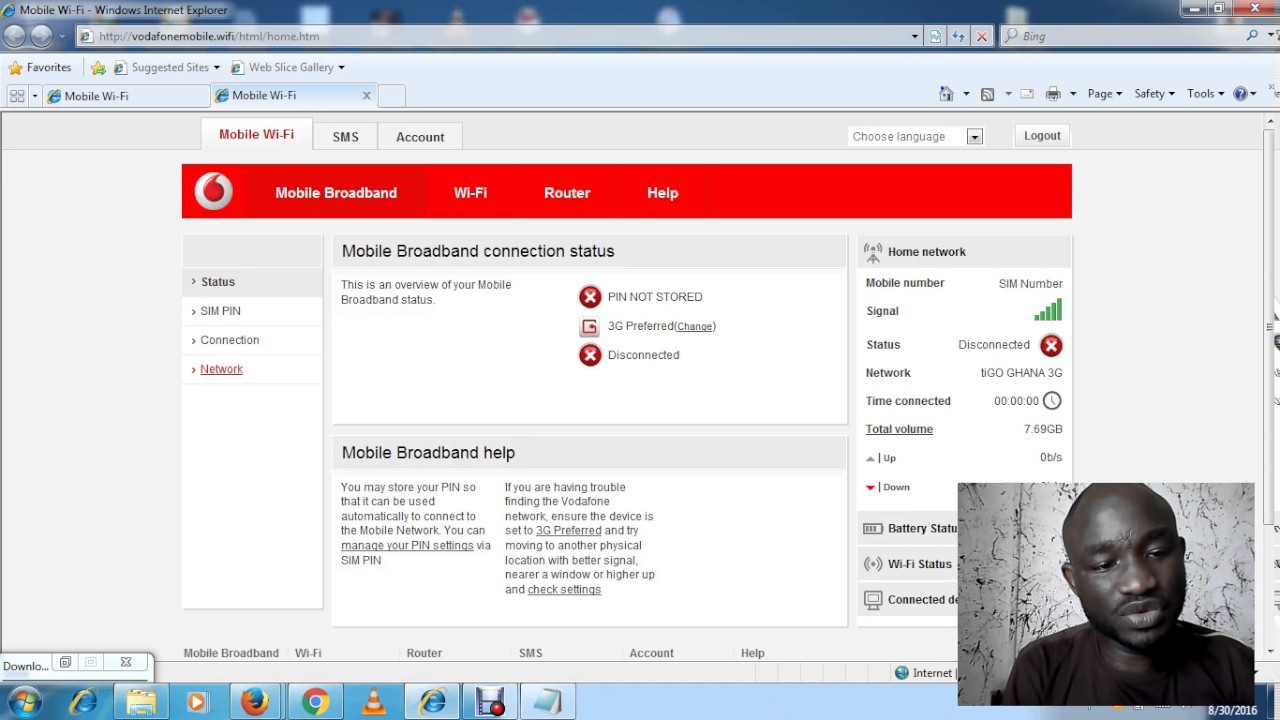
Task: Click the Add to Favorites Bar icon
Action: 98,67
